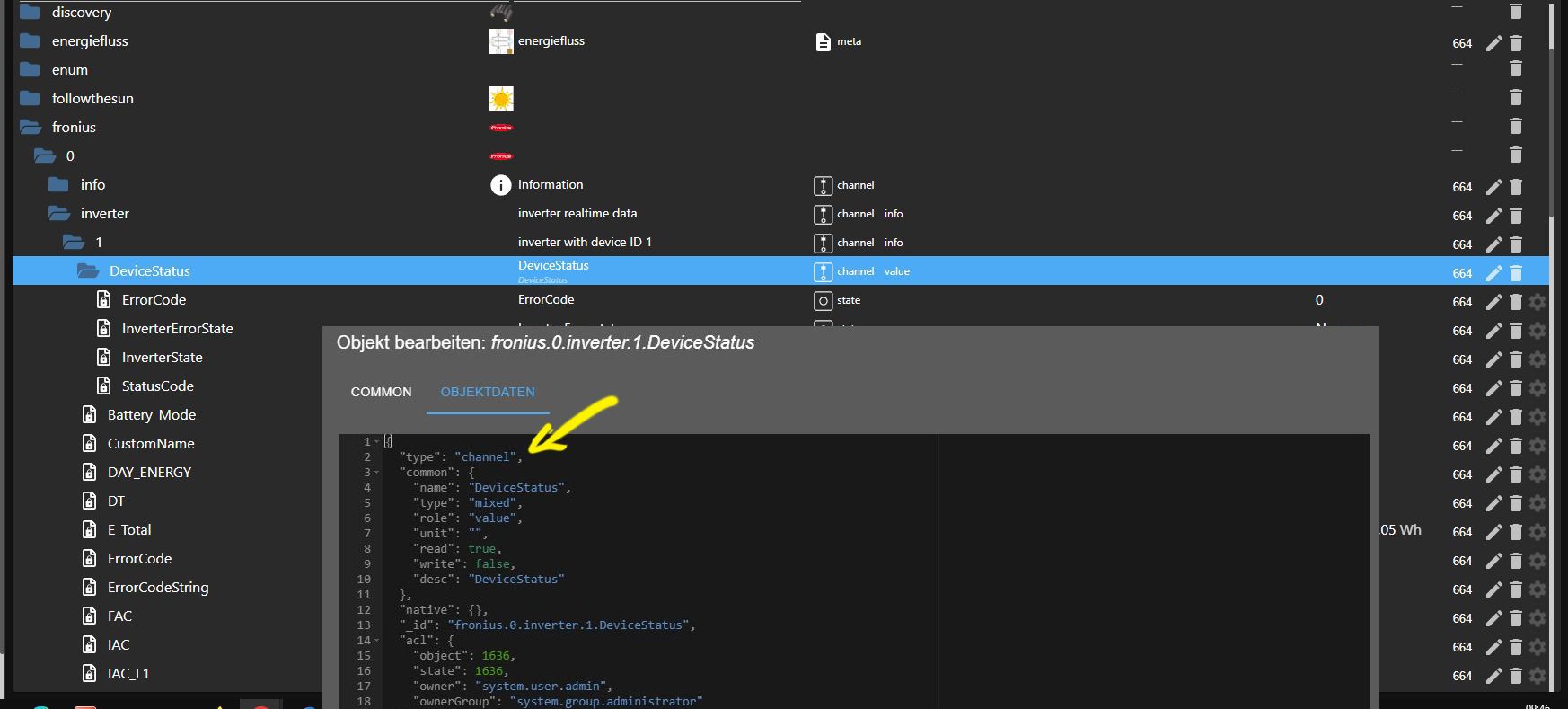
Task: Open custom settings gear for ErrorCode value 0 row
Action: tap(1537, 302)
